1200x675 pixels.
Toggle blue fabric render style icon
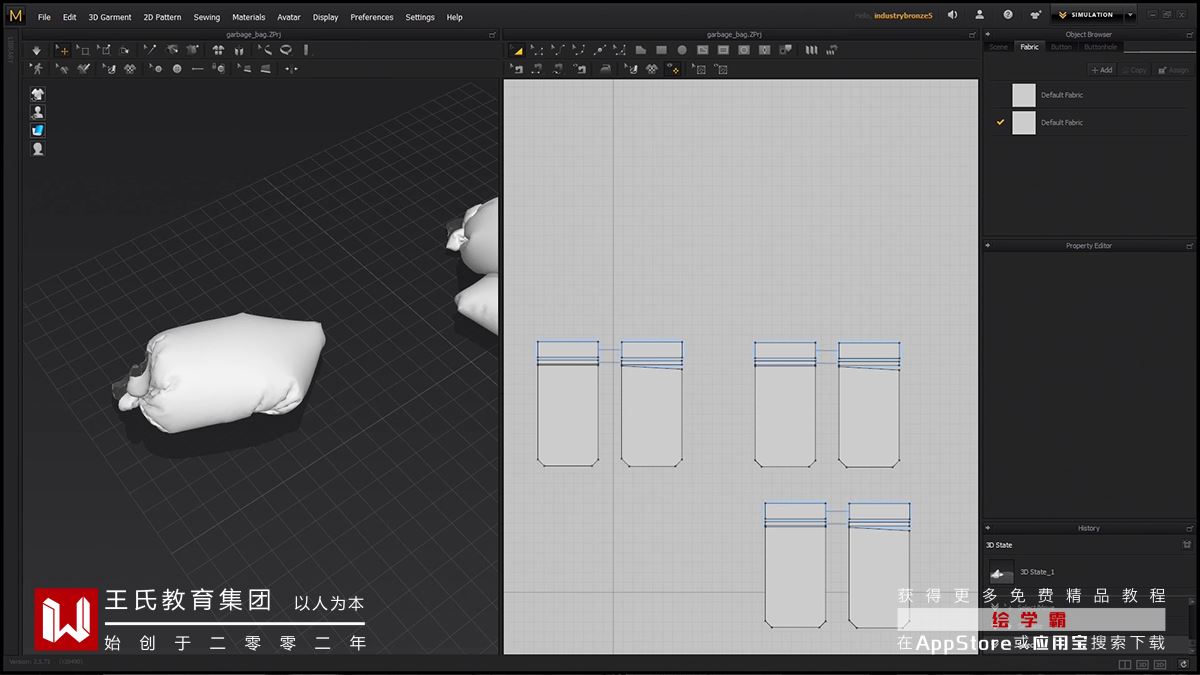tap(38, 130)
